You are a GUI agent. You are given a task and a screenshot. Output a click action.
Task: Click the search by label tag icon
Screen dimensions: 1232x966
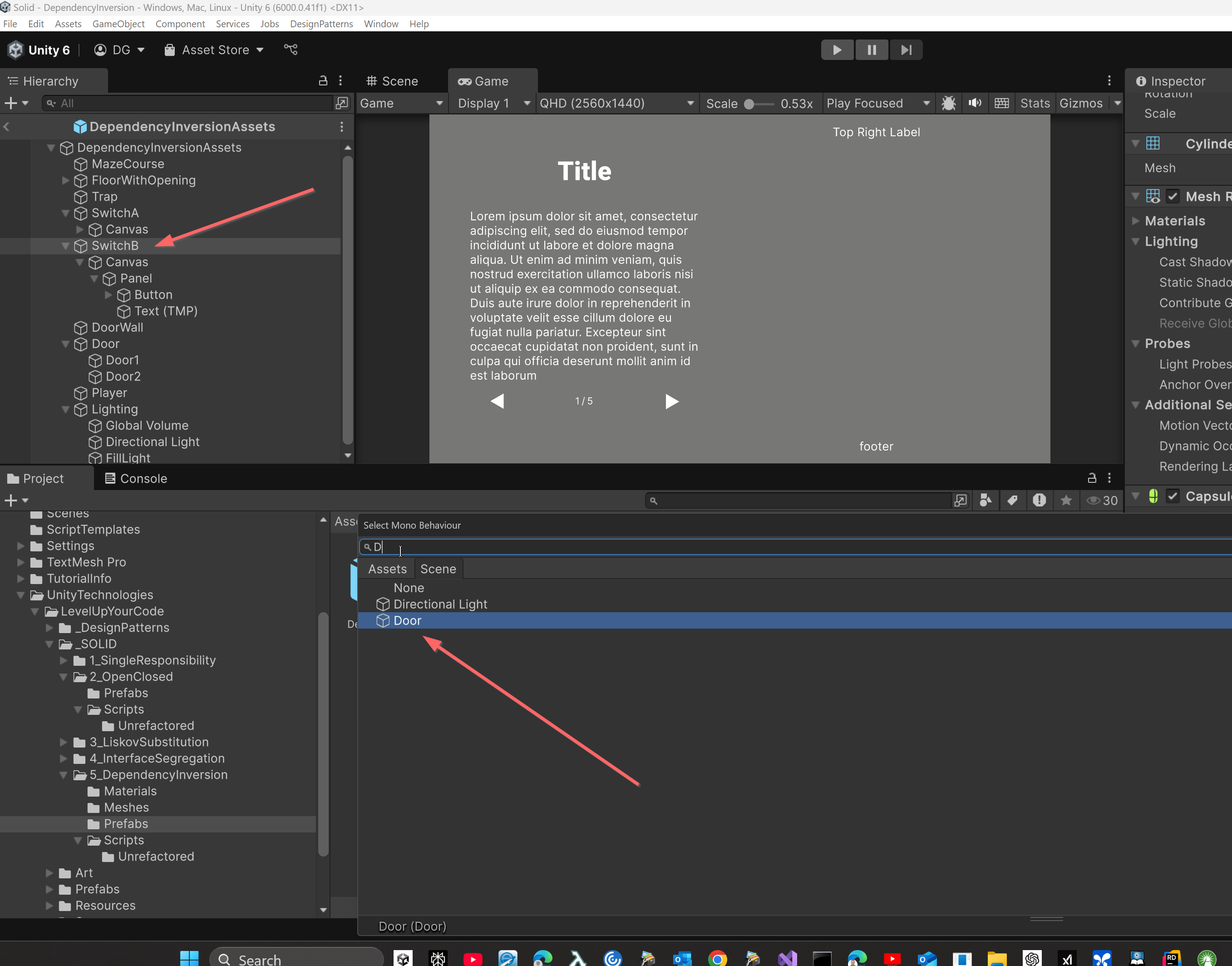tap(1012, 500)
